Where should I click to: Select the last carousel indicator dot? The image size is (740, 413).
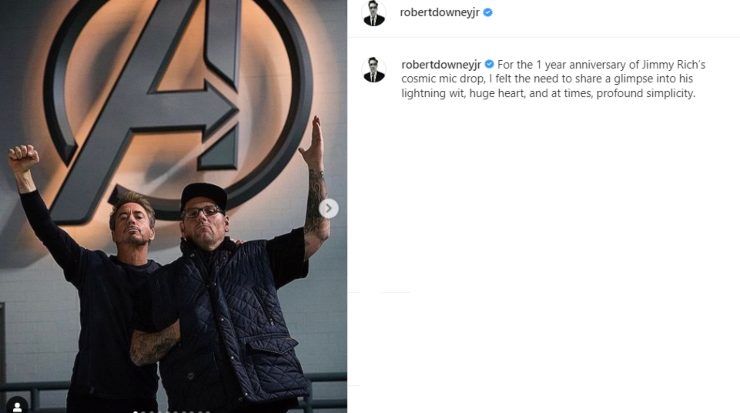(208, 412)
